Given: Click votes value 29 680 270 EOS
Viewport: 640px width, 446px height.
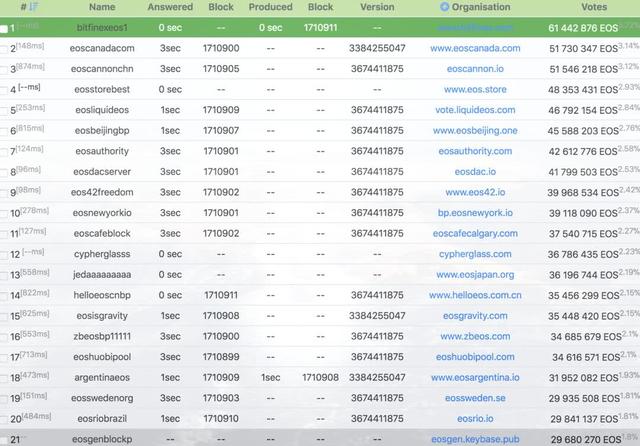Looking at the screenshot, I should click(x=586, y=439).
